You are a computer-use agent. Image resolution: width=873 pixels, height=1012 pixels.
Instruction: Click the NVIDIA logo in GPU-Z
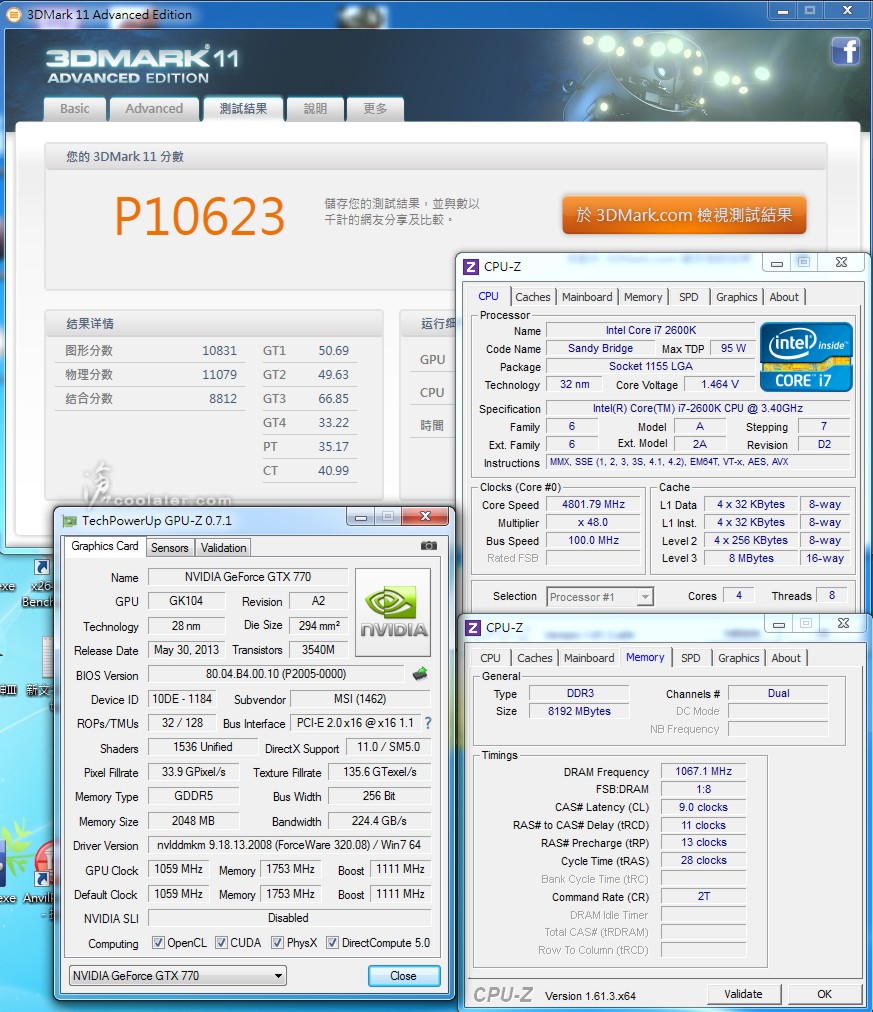pos(393,612)
